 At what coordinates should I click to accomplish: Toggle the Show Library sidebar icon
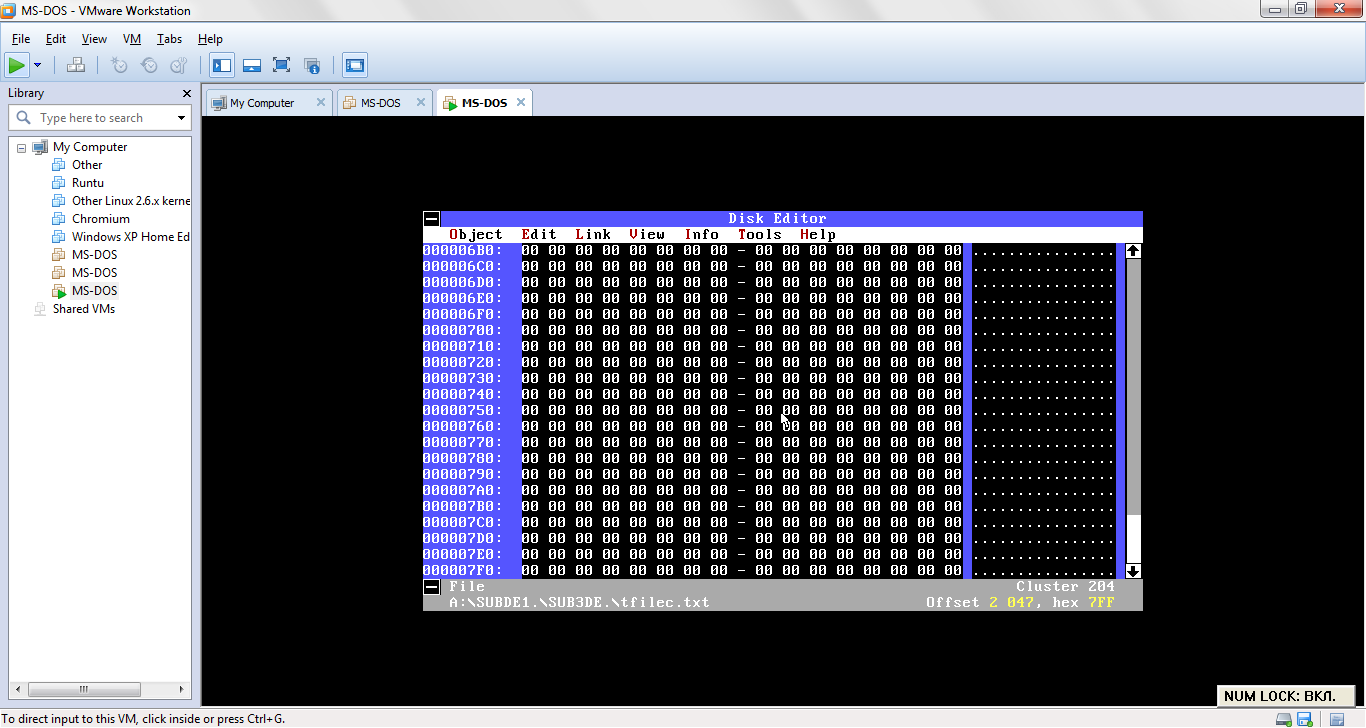click(222, 66)
